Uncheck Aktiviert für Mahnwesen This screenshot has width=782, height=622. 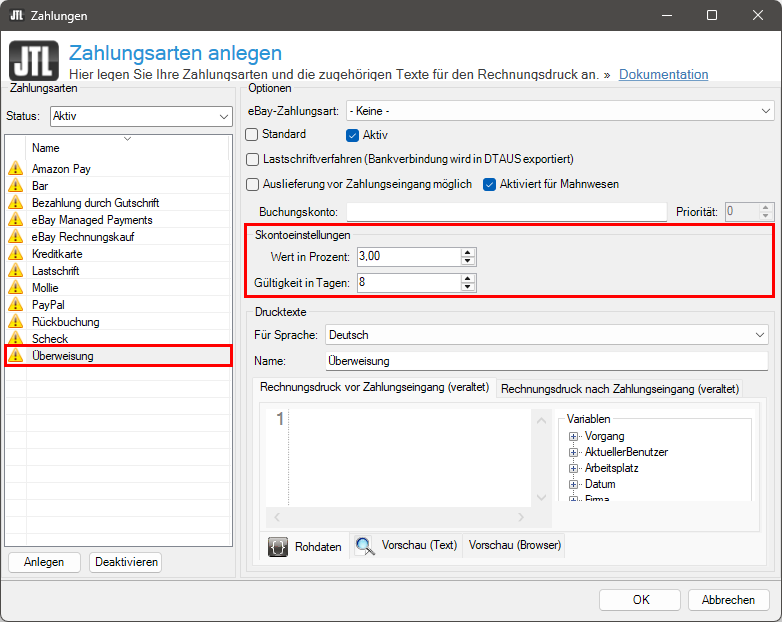point(490,184)
